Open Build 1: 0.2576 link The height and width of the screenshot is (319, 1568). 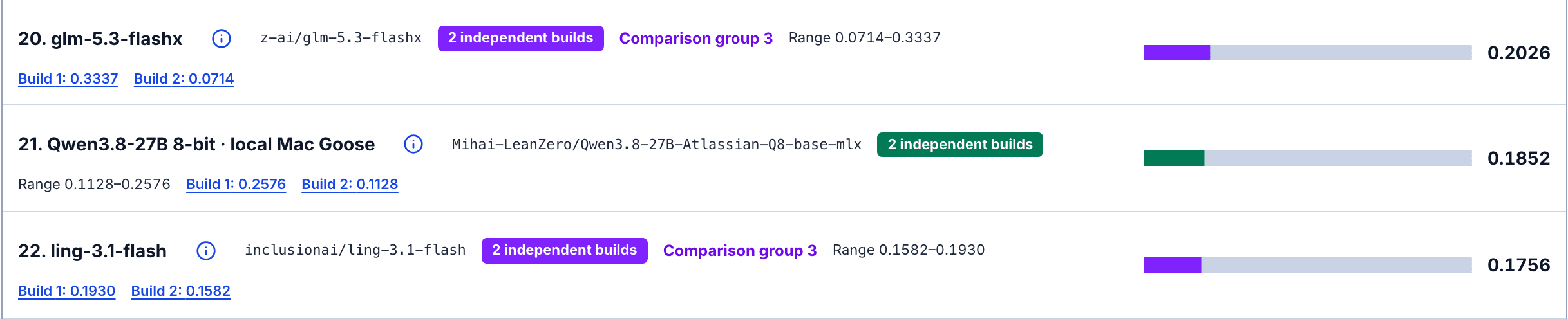click(236, 184)
